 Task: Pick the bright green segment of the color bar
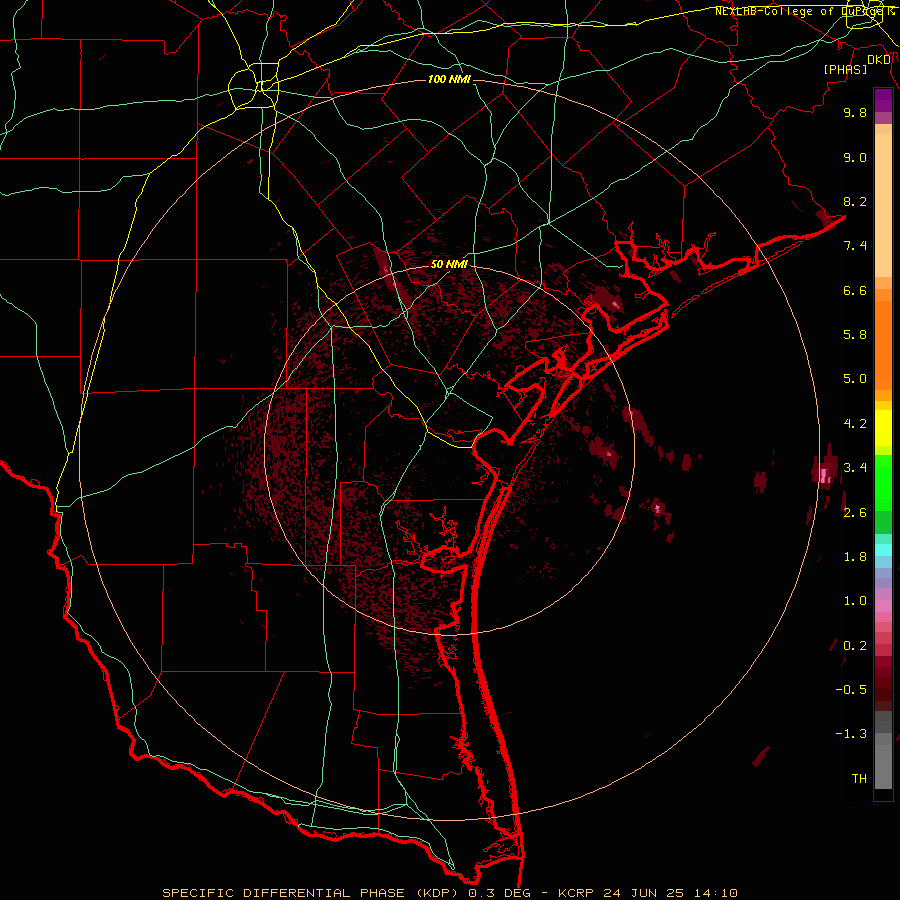click(x=883, y=482)
